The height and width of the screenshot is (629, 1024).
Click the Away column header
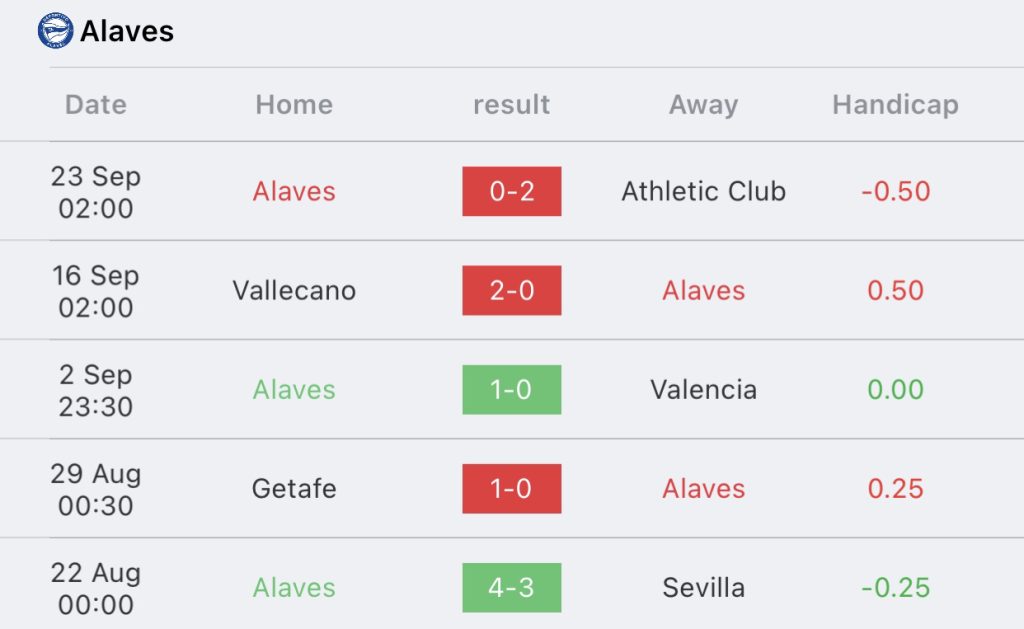coord(703,105)
